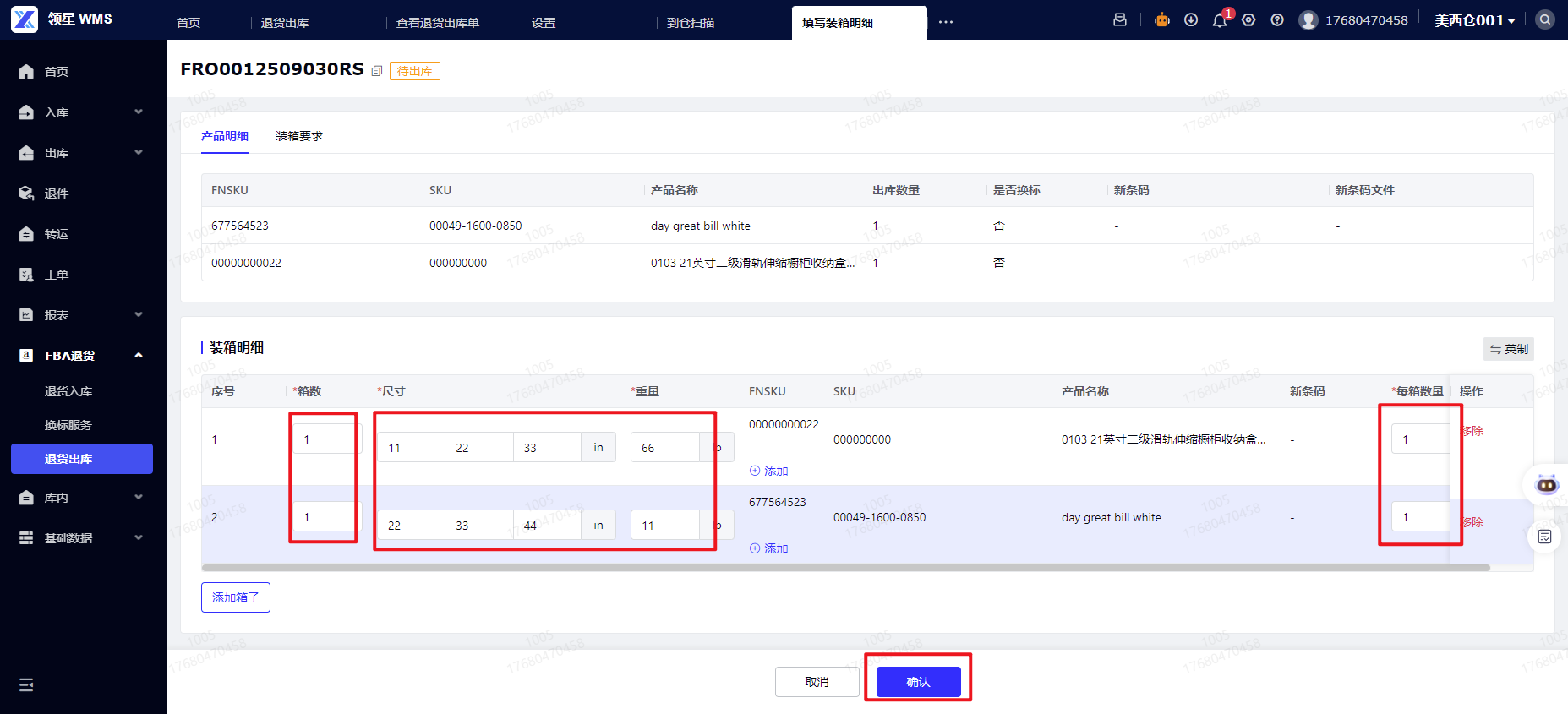Open the printer icon in top bar

point(1120,19)
